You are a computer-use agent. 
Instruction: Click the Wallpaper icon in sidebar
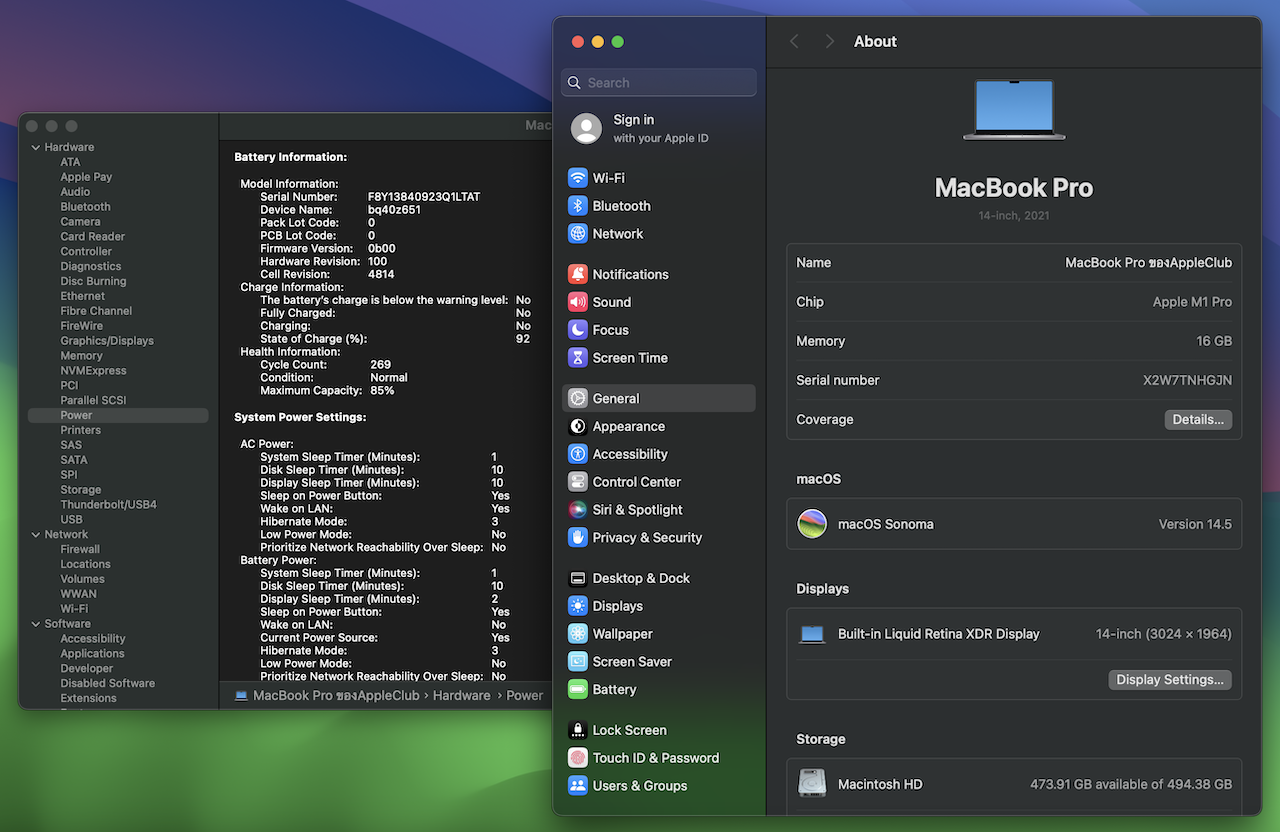(578, 634)
